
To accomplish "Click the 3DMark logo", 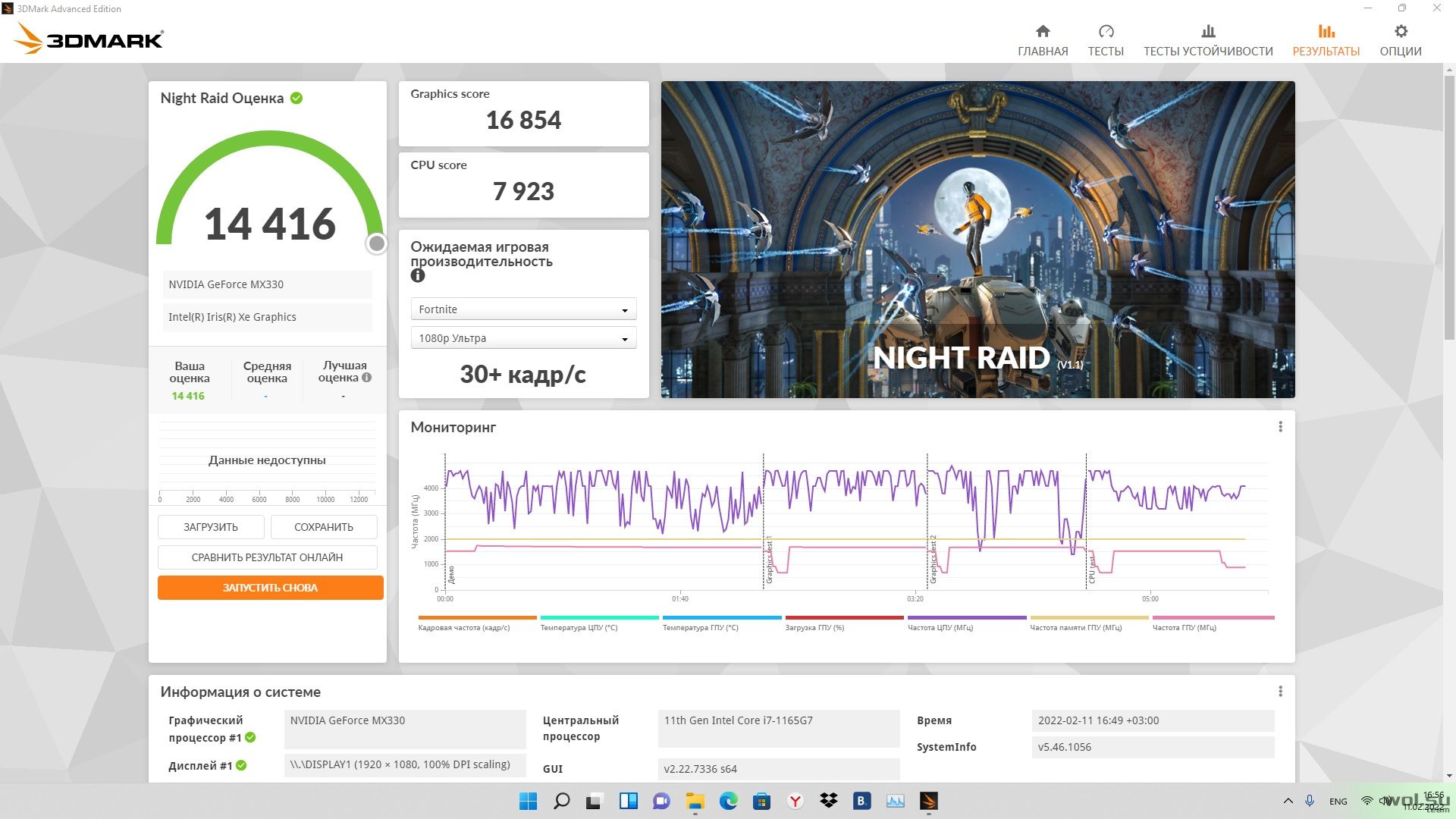I will click(x=89, y=39).
